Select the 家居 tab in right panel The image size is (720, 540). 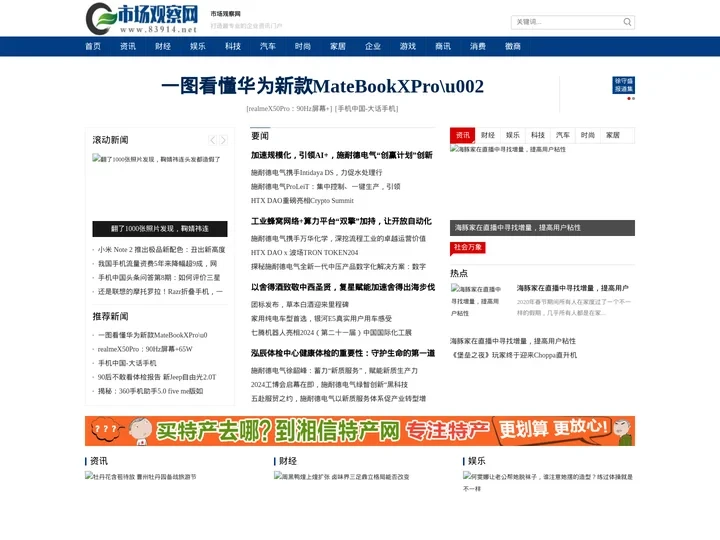(x=613, y=135)
